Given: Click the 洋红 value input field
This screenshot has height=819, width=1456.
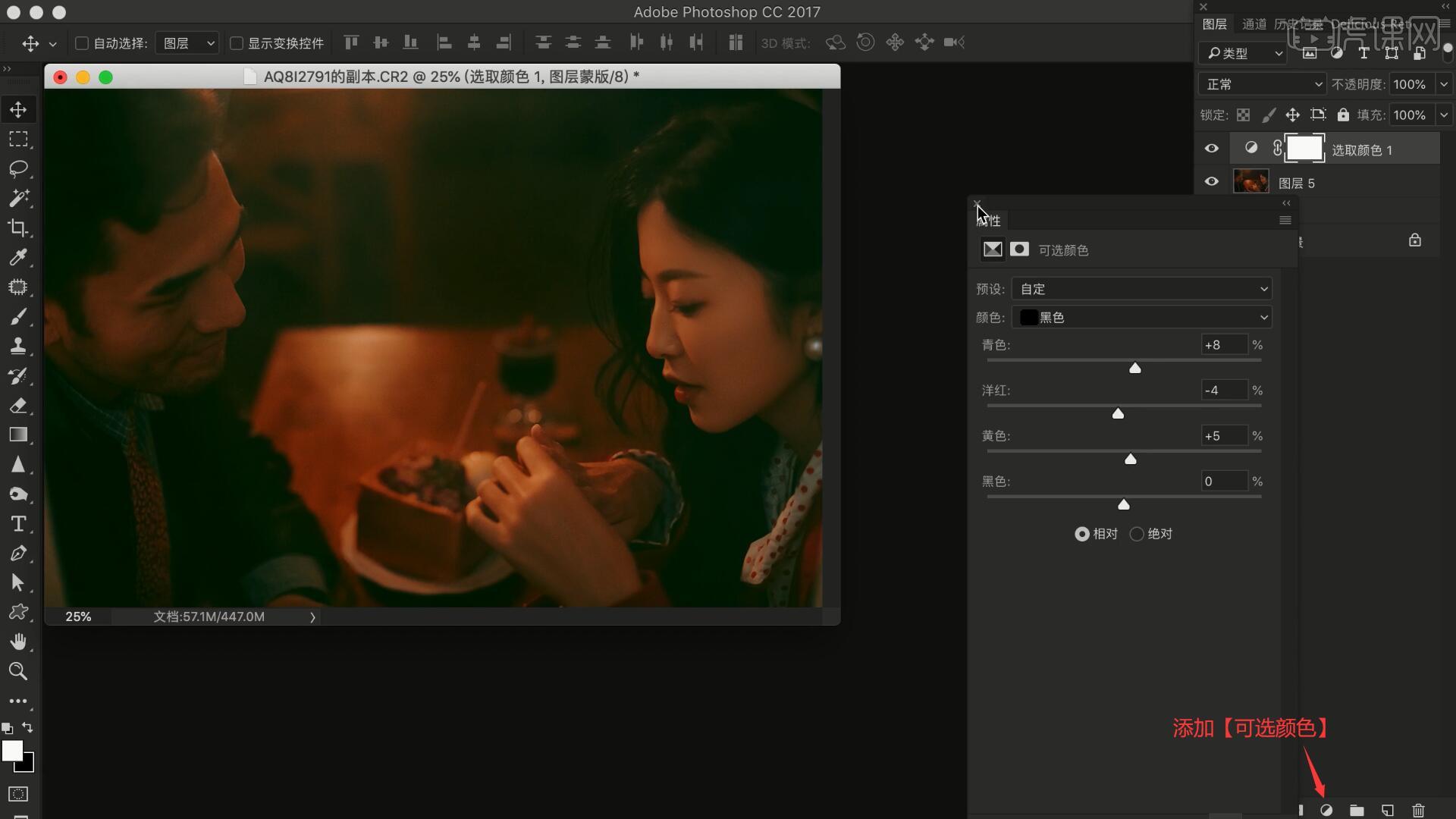Looking at the screenshot, I should pyautogui.click(x=1224, y=391).
